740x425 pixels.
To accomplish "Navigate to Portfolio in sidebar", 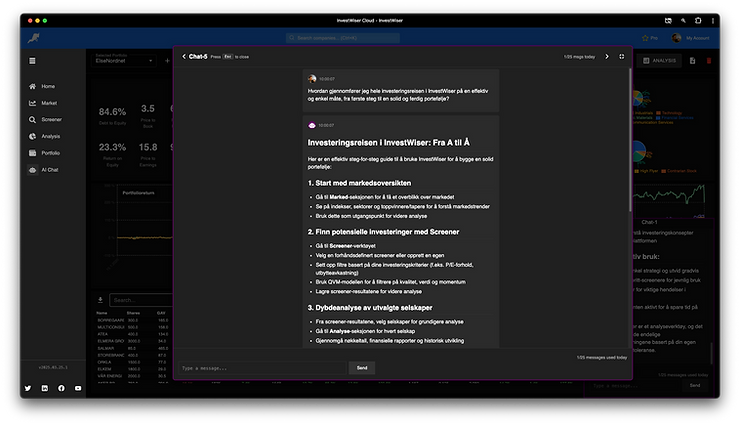I will click(50, 153).
